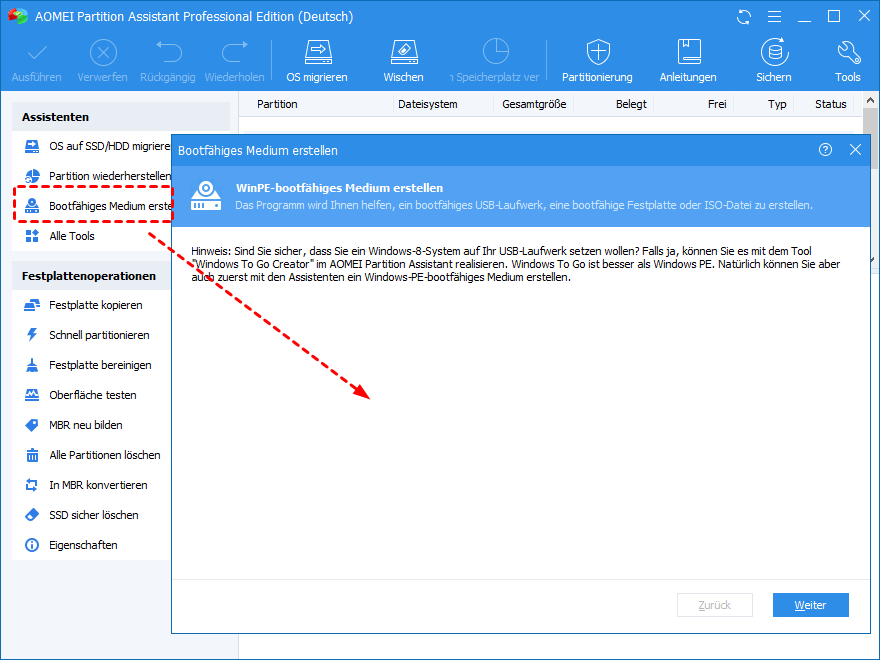This screenshot has width=880, height=660.
Task: Click the Gesamtgröße column header
Action: [534, 104]
